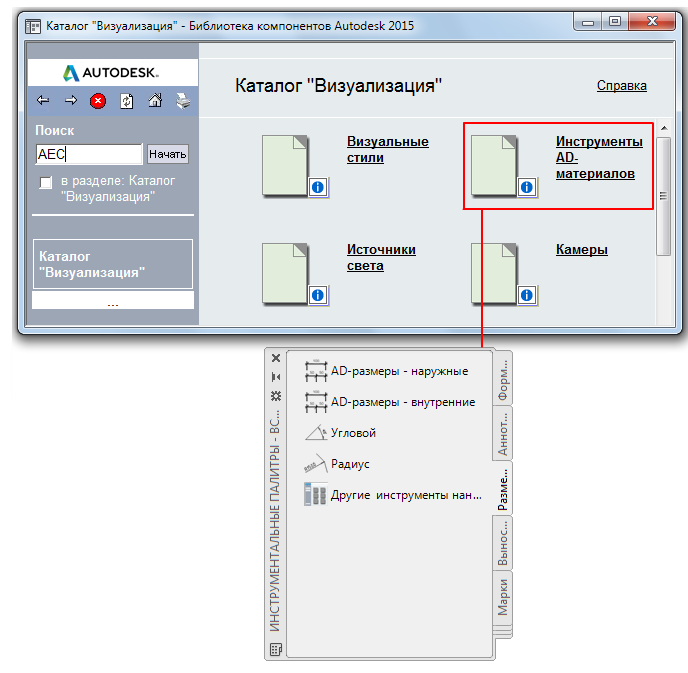The image size is (688, 673).
Task: Click the Инструменты AD-материалов page thumbnail
Action: [494, 165]
